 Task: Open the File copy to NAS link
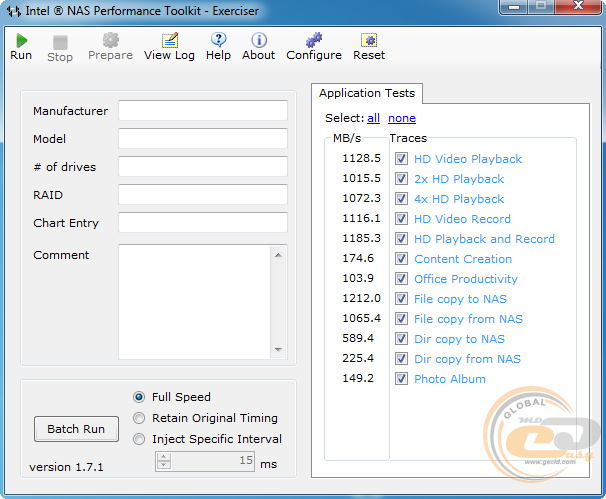click(x=460, y=299)
